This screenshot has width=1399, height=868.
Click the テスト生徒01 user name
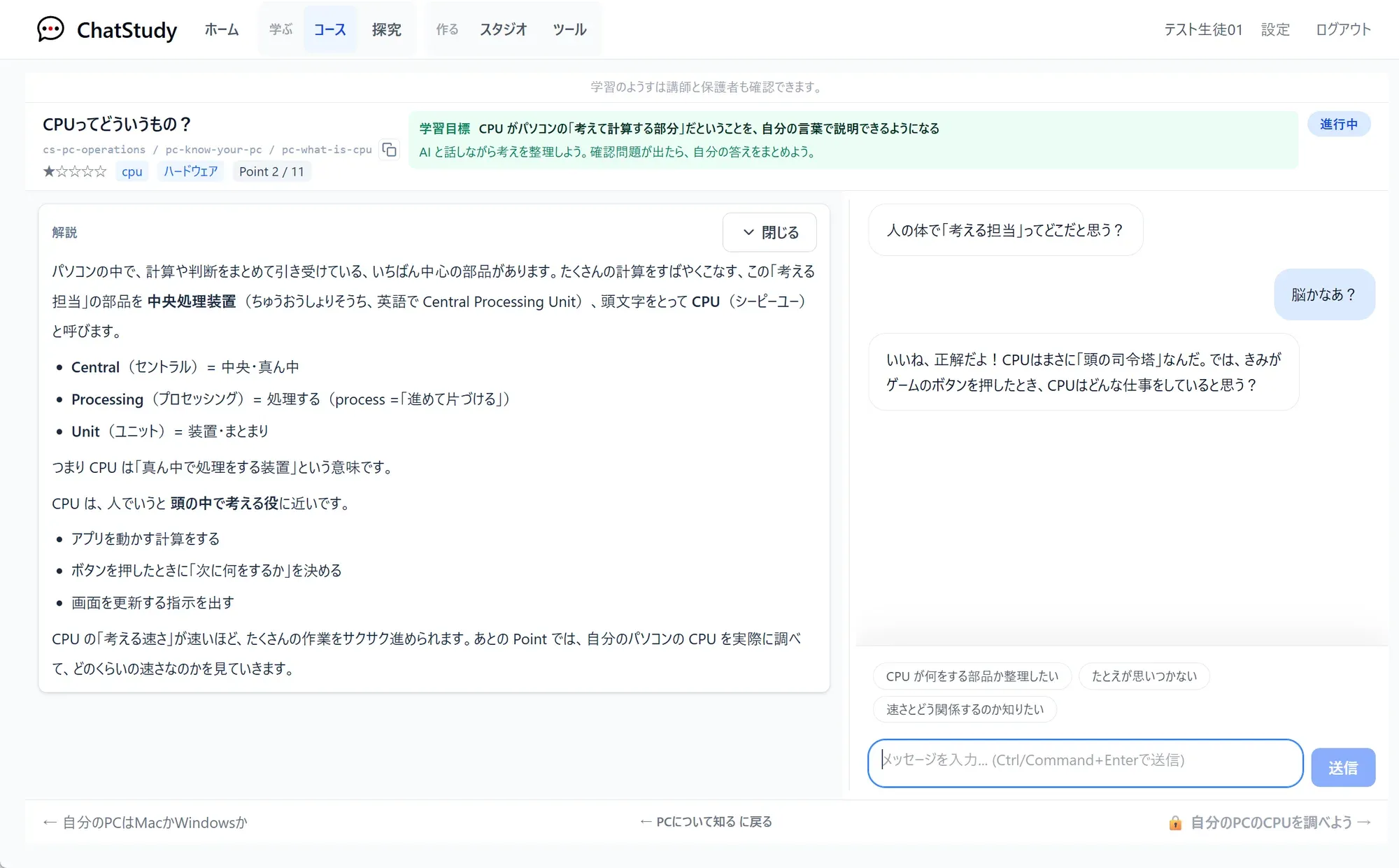point(1203,29)
